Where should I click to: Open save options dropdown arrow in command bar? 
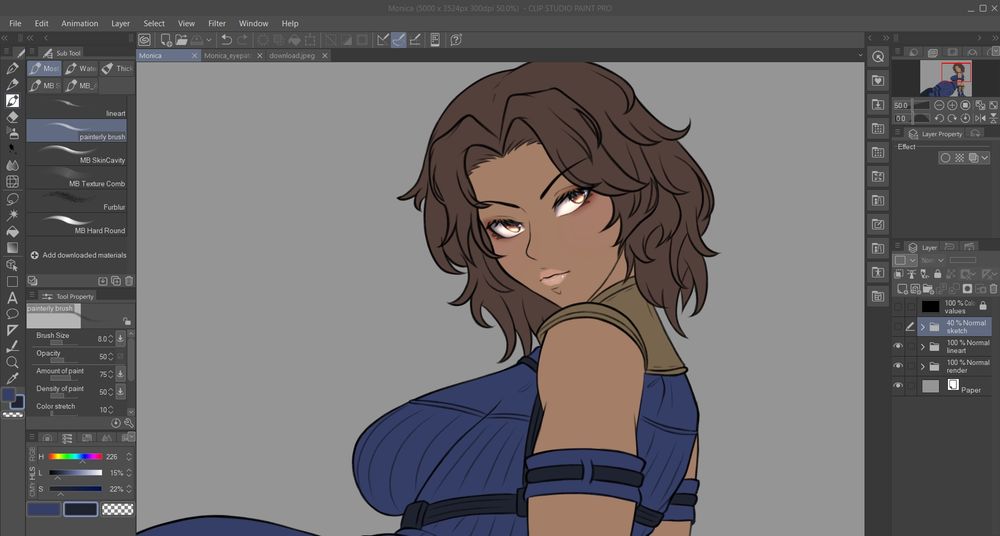(209, 40)
